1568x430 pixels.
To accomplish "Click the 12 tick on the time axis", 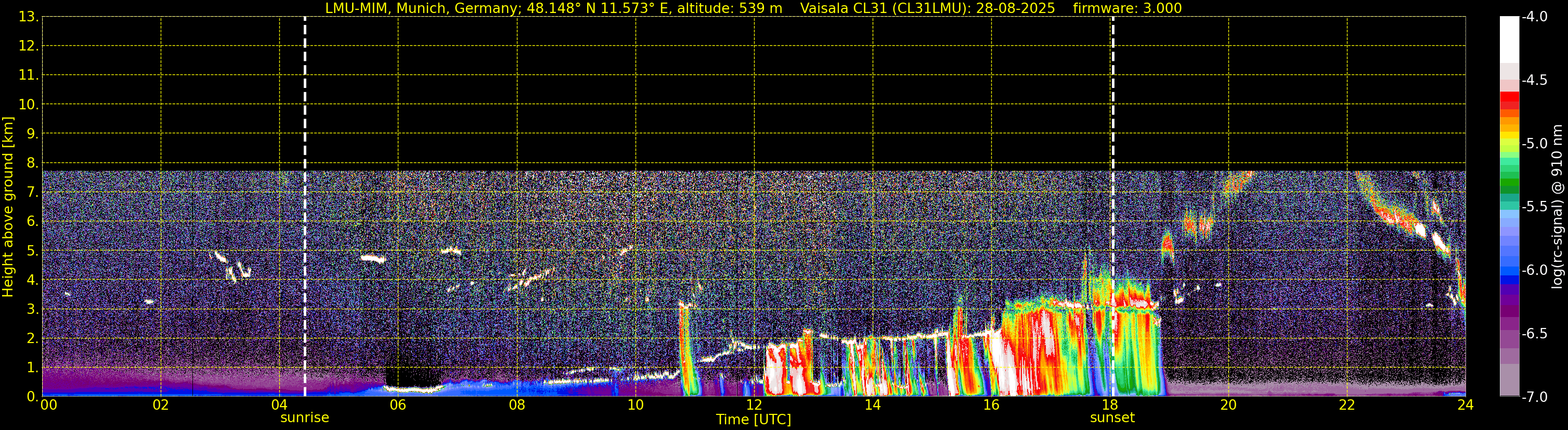I will click(754, 406).
